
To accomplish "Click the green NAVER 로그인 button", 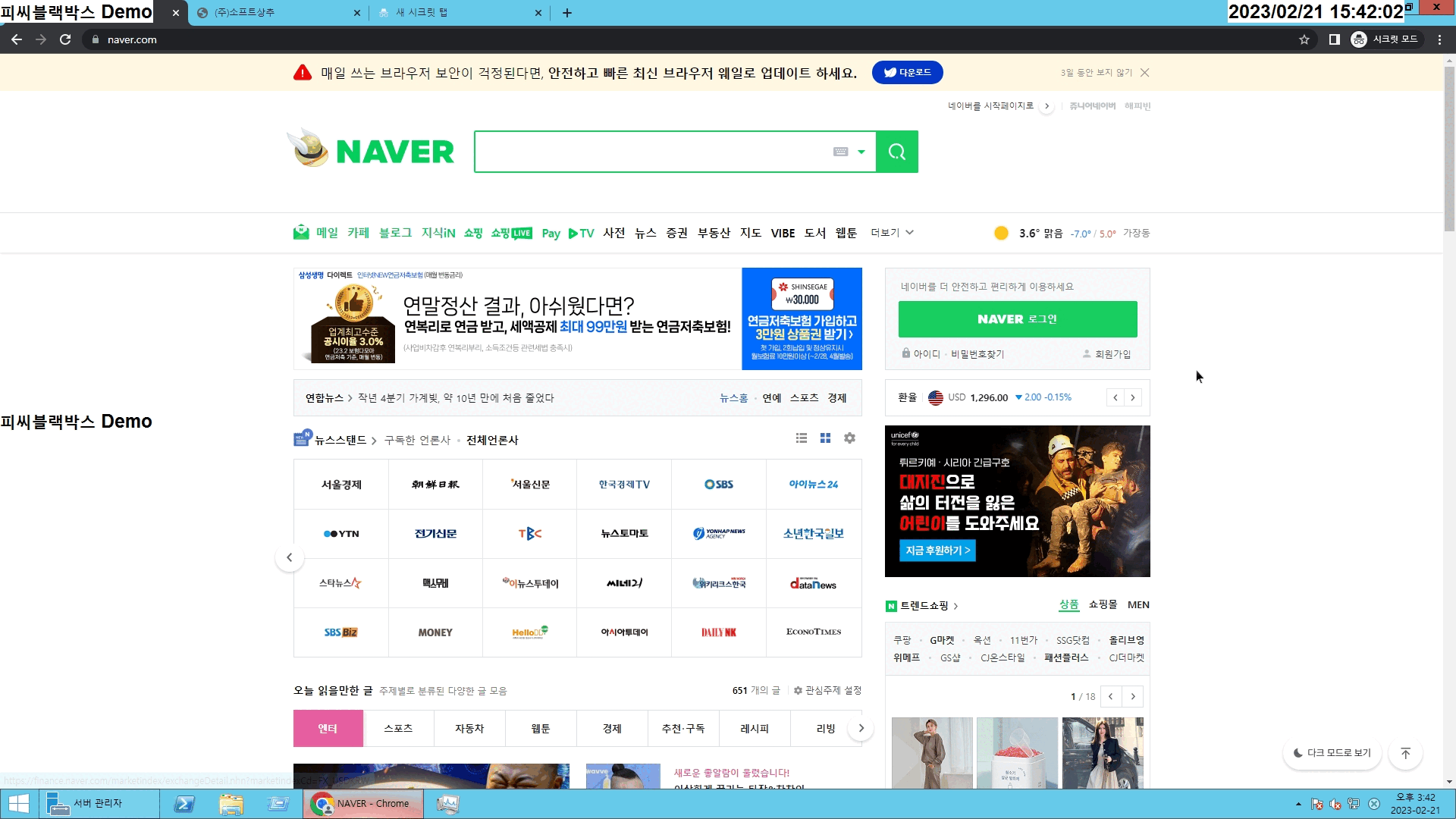I will point(1018,319).
